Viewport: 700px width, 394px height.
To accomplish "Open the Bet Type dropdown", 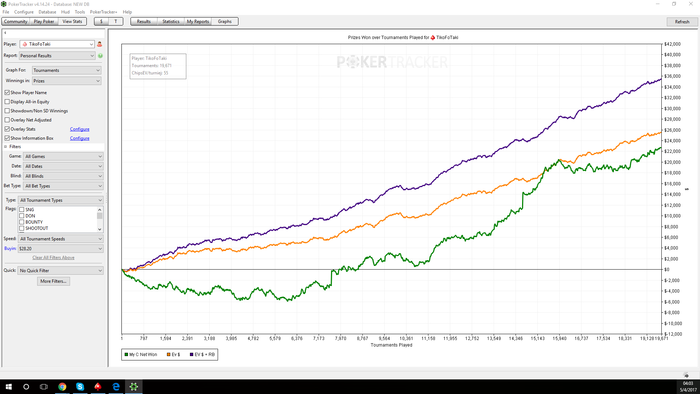I will tap(63, 186).
